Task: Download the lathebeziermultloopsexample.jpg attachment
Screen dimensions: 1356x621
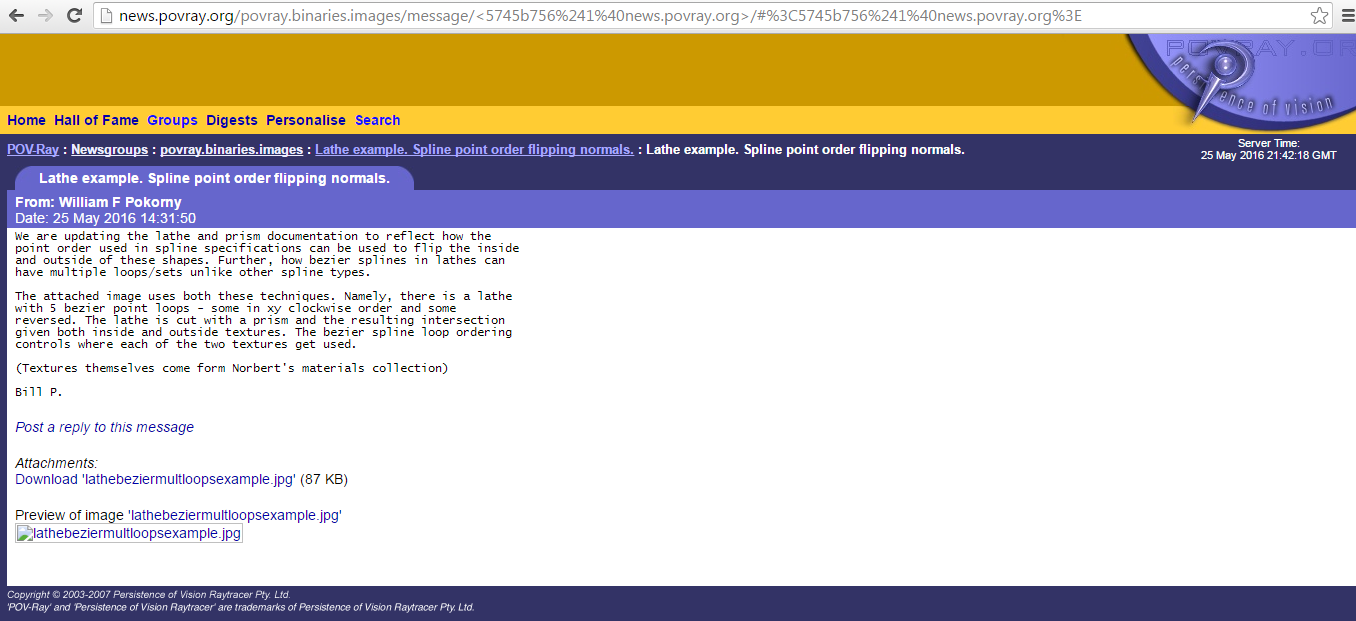Action: tap(155, 479)
